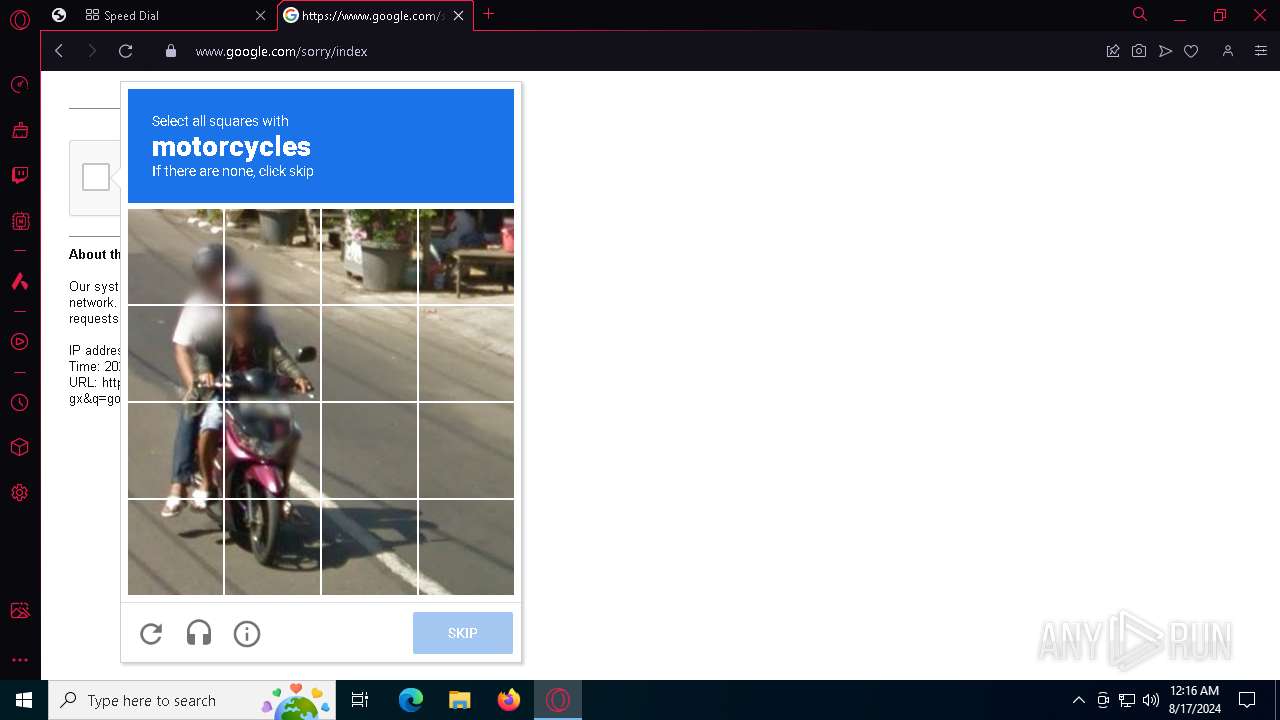Open the arrow-shaped send icon in toolbar
The image size is (1280, 720).
click(1165, 51)
